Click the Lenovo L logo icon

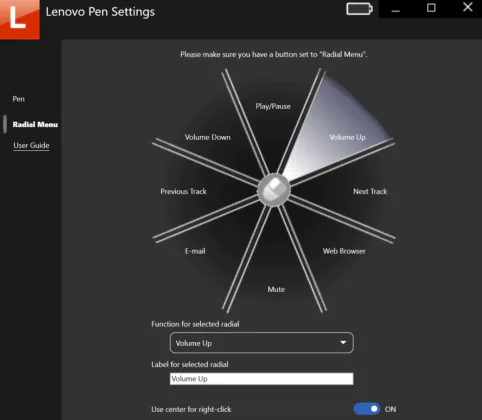click(20, 19)
